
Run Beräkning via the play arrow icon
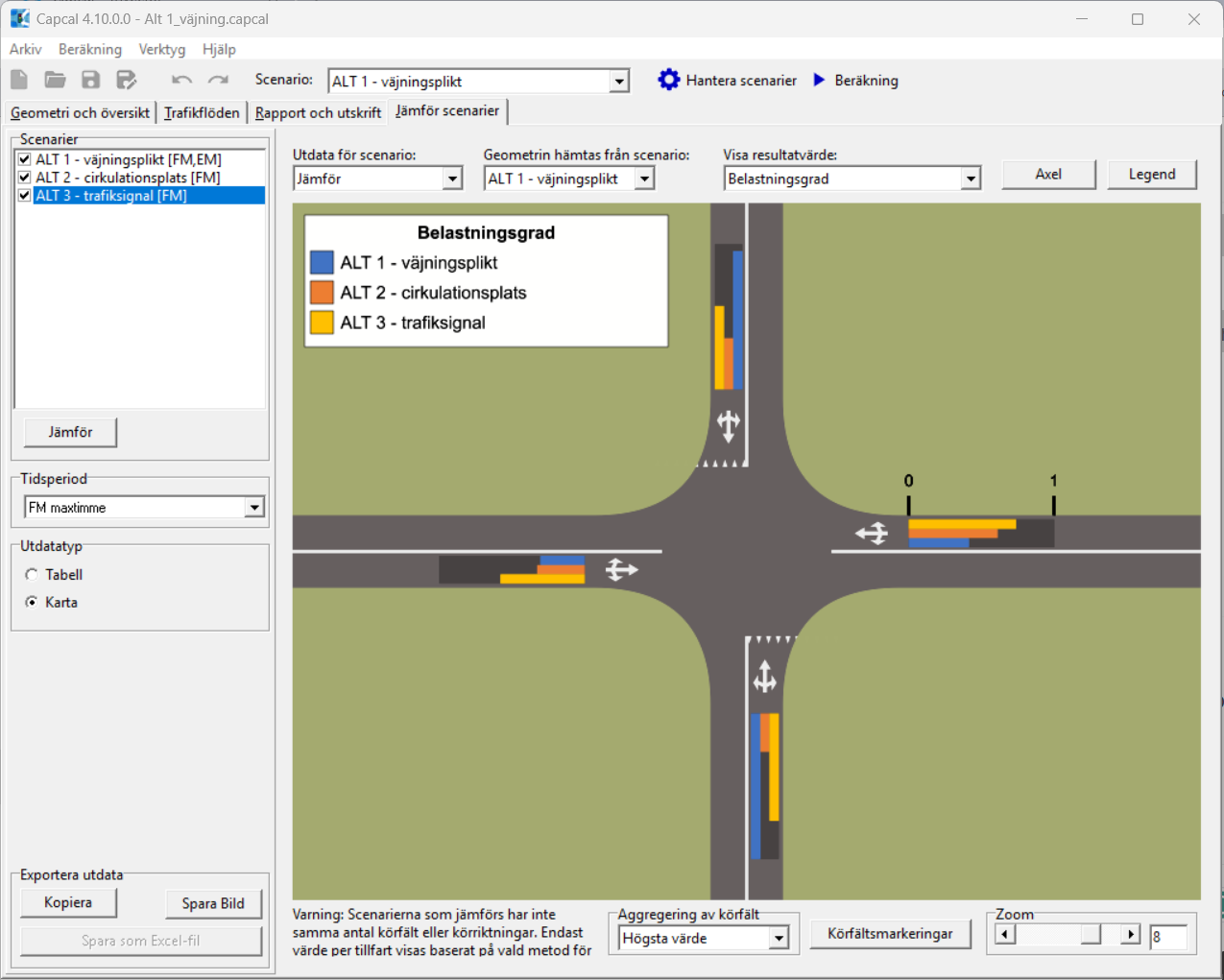(x=819, y=80)
